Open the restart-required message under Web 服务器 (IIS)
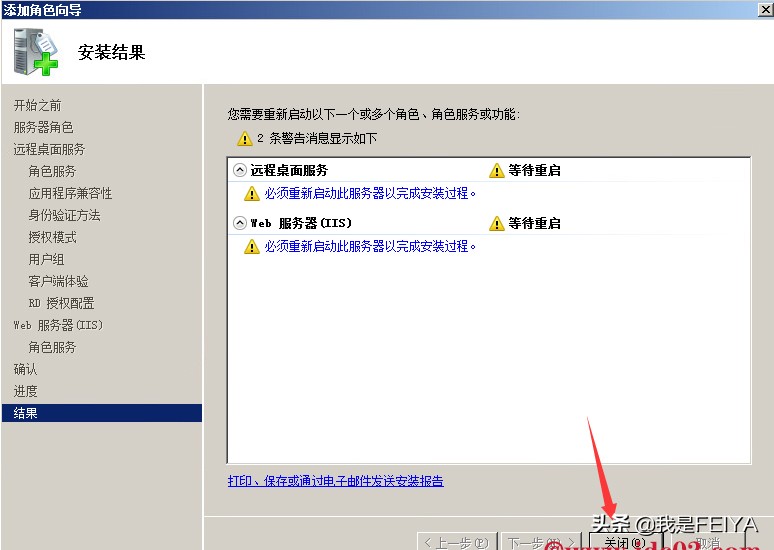774x550 pixels. pos(370,246)
